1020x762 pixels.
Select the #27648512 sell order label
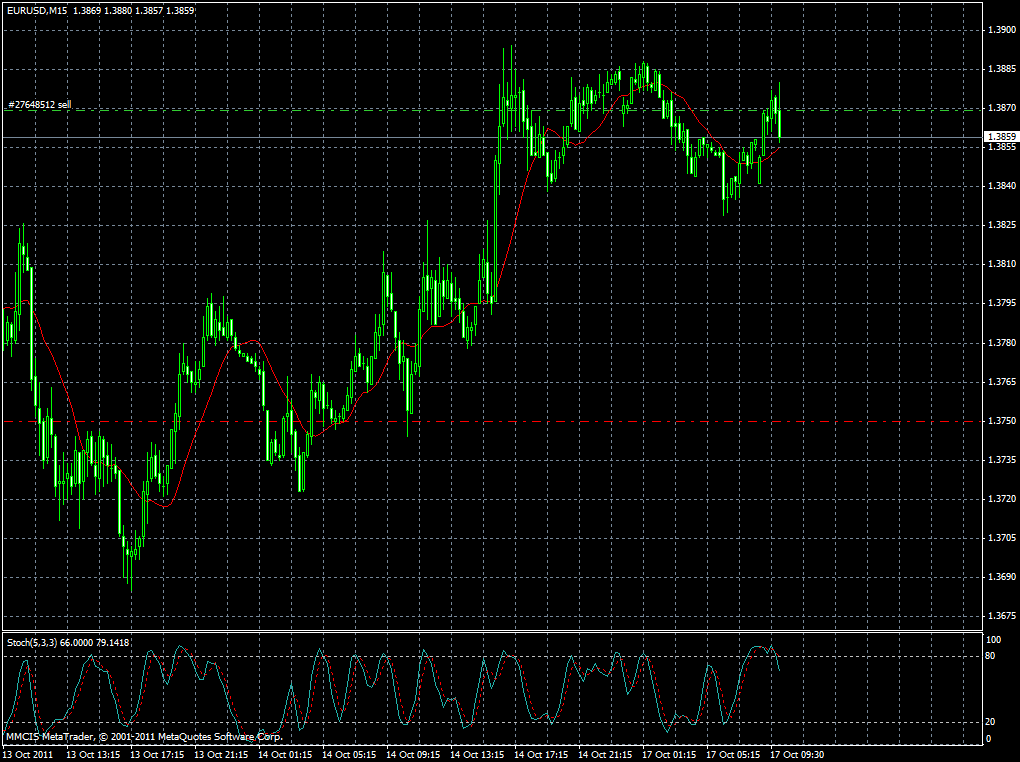[x=40, y=104]
